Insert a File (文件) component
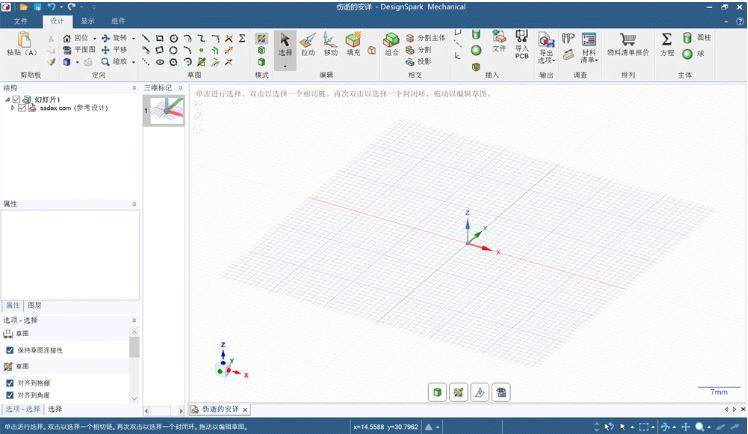 point(499,41)
